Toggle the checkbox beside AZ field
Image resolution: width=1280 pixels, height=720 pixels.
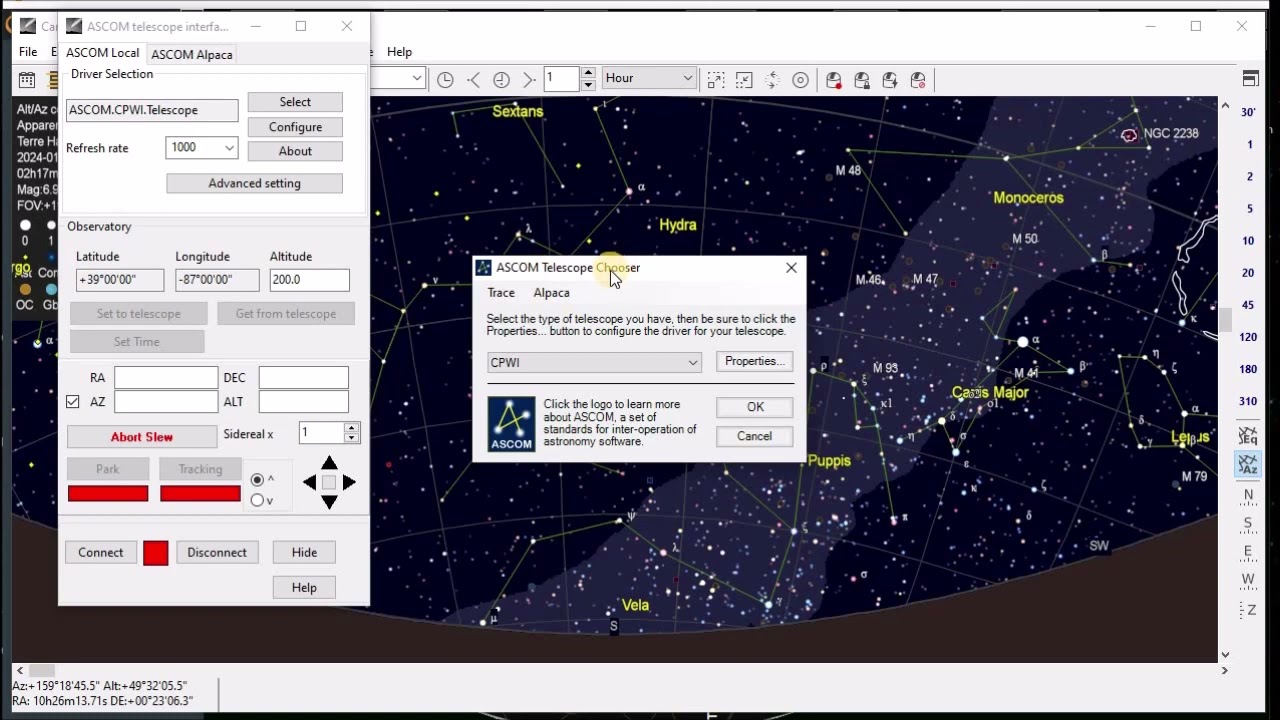tap(73, 401)
